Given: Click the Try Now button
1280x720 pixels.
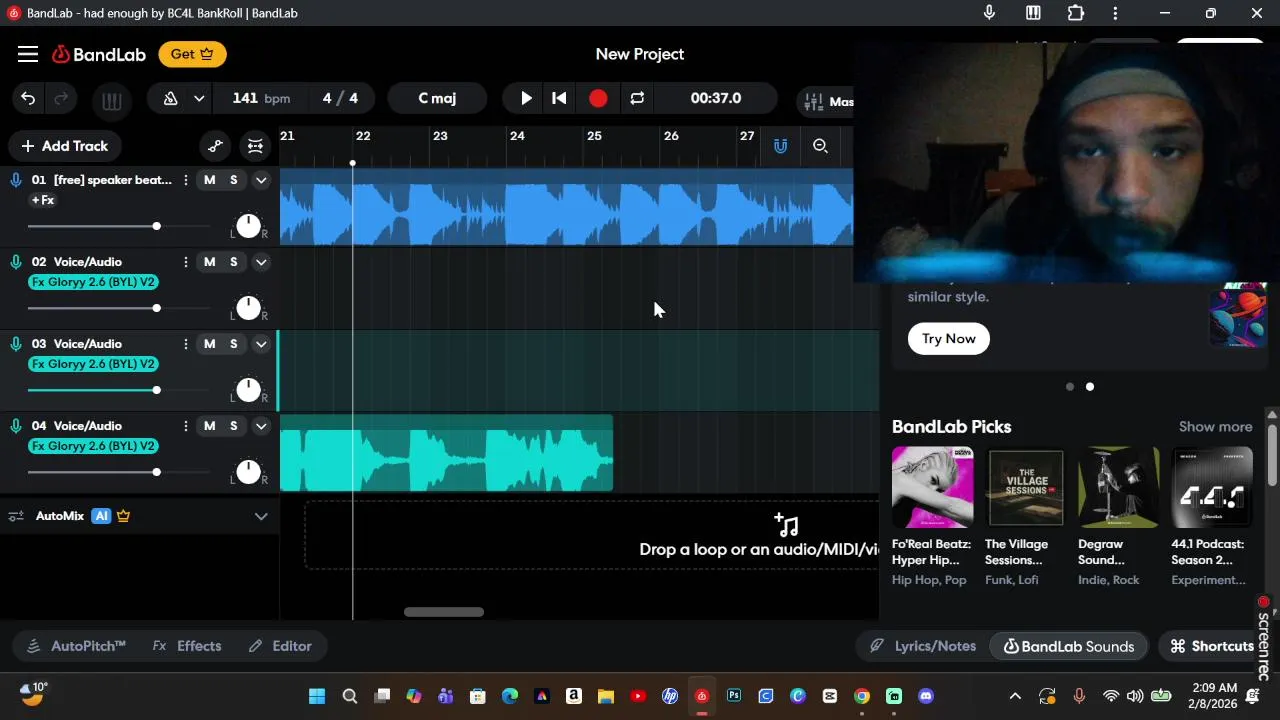Looking at the screenshot, I should pyautogui.click(x=949, y=338).
